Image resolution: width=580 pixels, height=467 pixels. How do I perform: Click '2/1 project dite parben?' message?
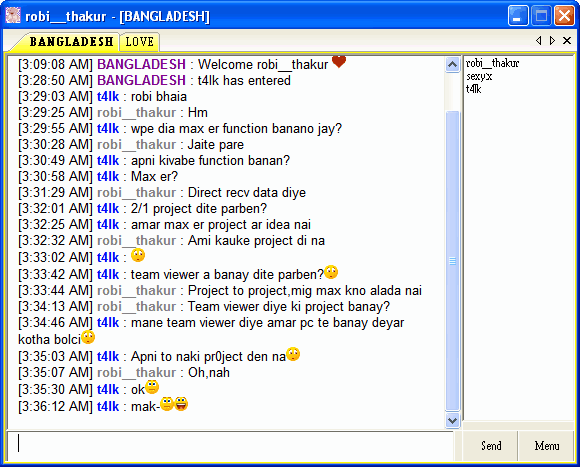(199, 209)
